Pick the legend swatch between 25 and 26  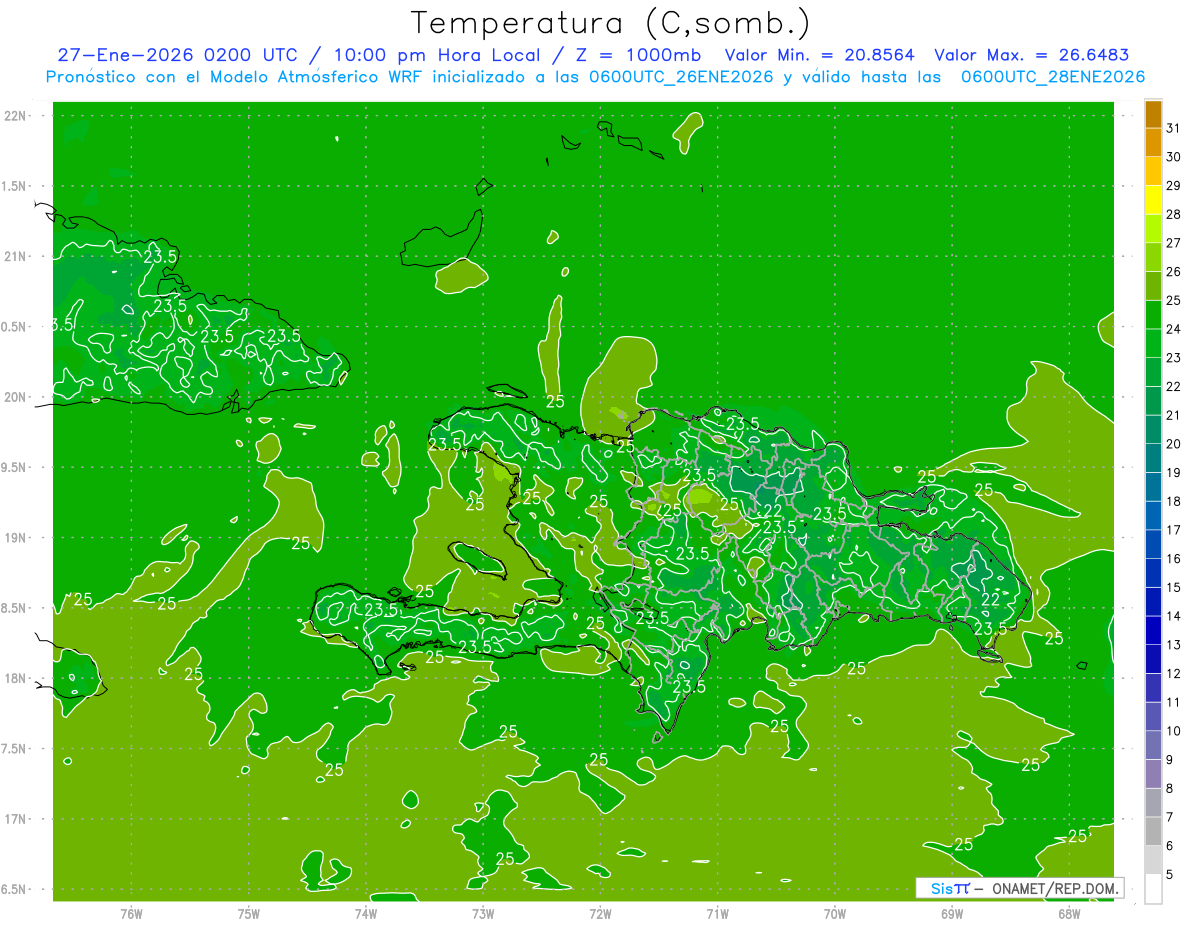tap(1153, 286)
